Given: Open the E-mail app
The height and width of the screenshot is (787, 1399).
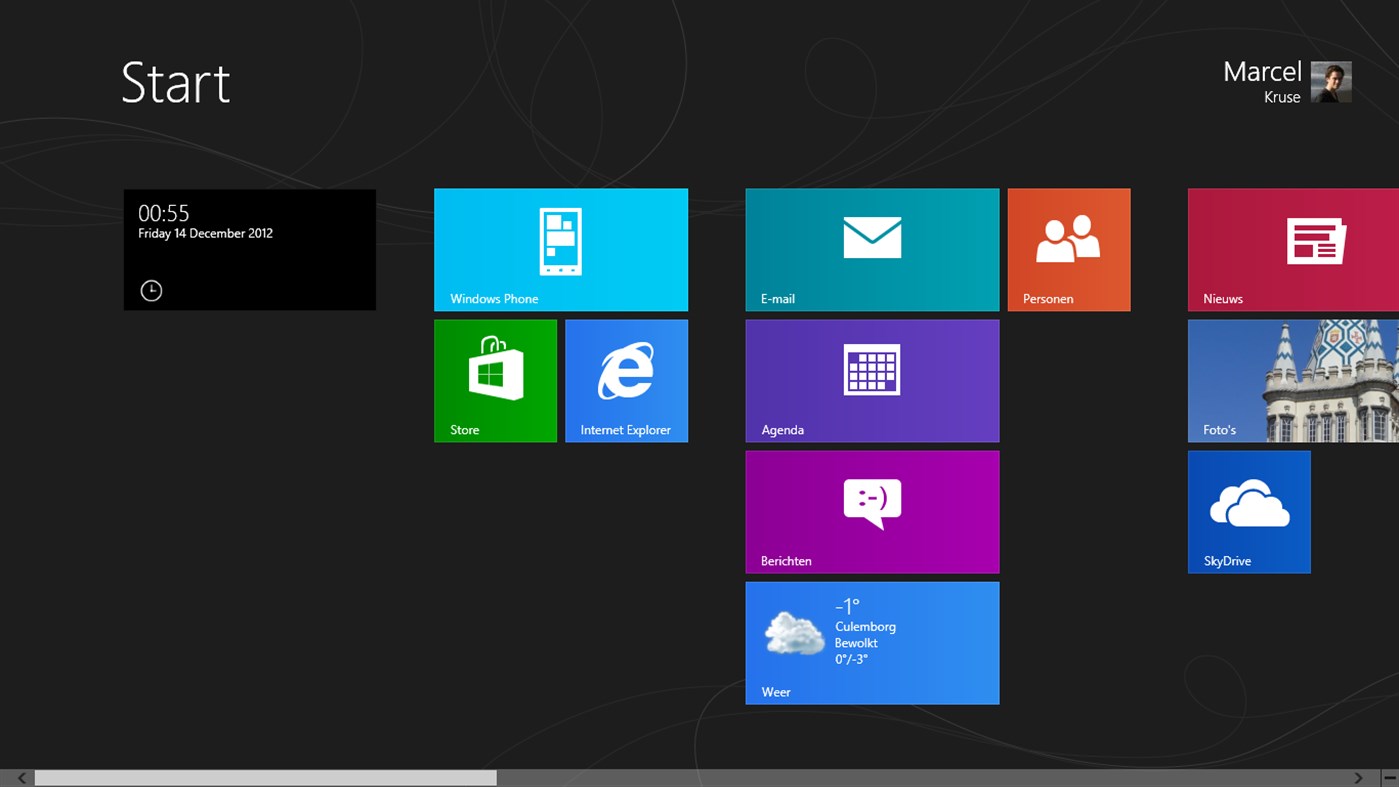Looking at the screenshot, I should pyautogui.click(x=871, y=249).
